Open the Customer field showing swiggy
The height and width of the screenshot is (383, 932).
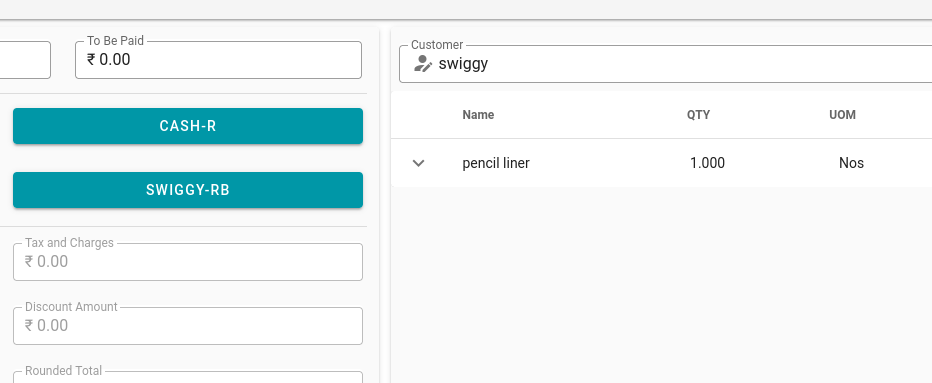coord(666,64)
